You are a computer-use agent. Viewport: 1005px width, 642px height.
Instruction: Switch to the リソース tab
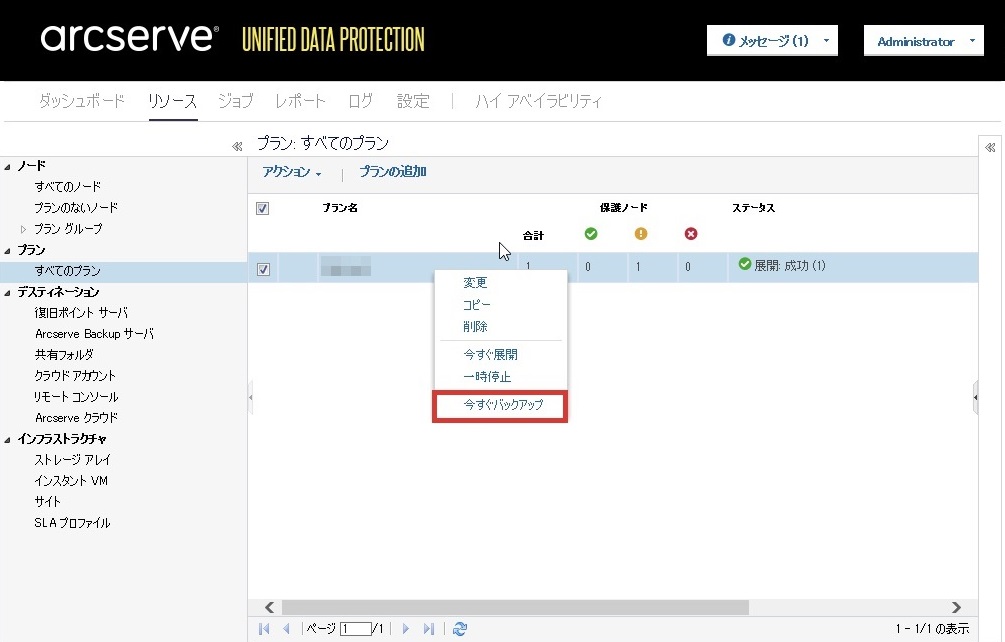pos(172,101)
